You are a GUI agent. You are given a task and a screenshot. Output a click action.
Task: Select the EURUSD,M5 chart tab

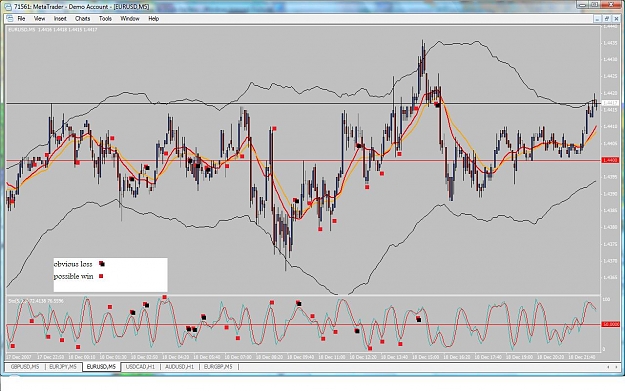[101, 367]
